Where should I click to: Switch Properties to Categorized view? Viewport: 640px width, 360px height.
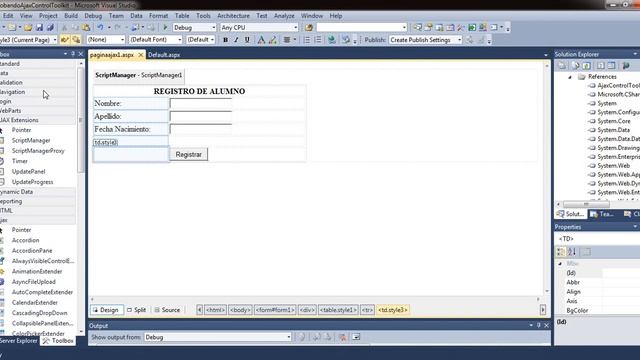pos(561,252)
